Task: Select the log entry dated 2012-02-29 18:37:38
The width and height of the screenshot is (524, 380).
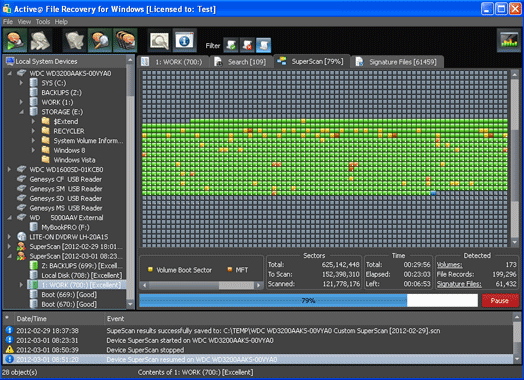Action: [258, 331]
